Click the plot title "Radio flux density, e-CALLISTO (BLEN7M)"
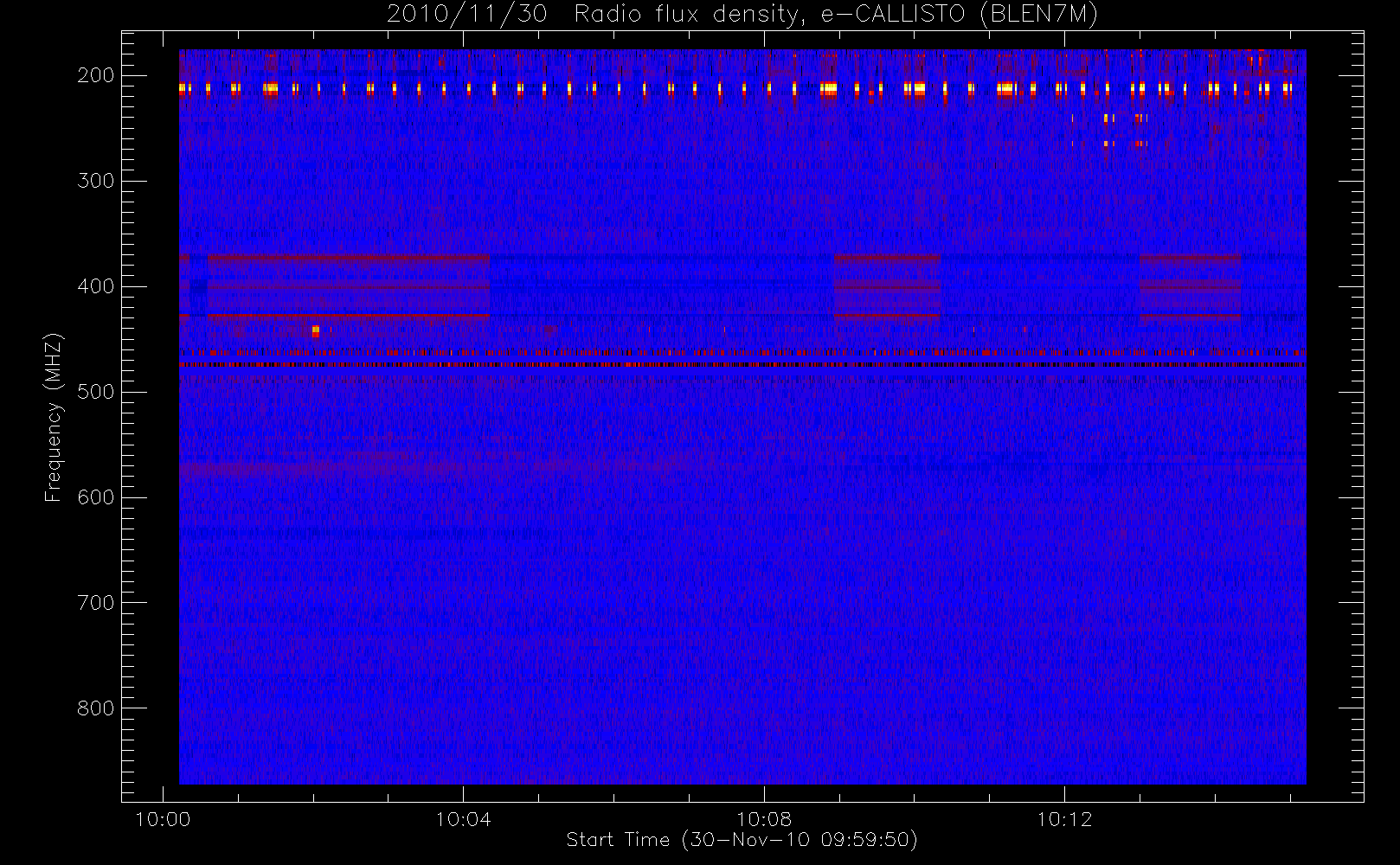Viewport: 1400px width, 865px height. [x=836, y=15]
